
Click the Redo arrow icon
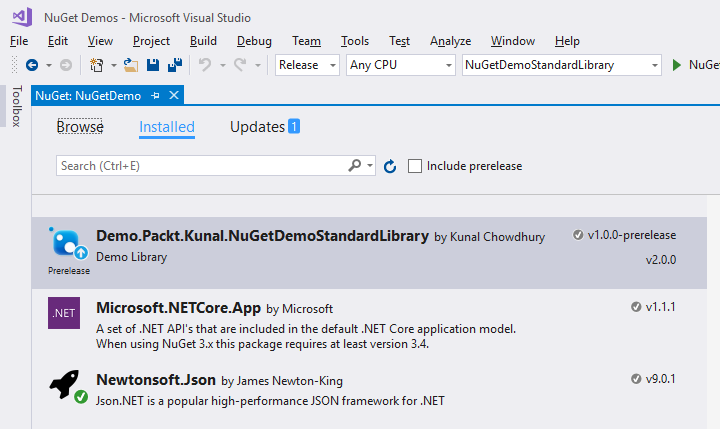click(240, 65)
